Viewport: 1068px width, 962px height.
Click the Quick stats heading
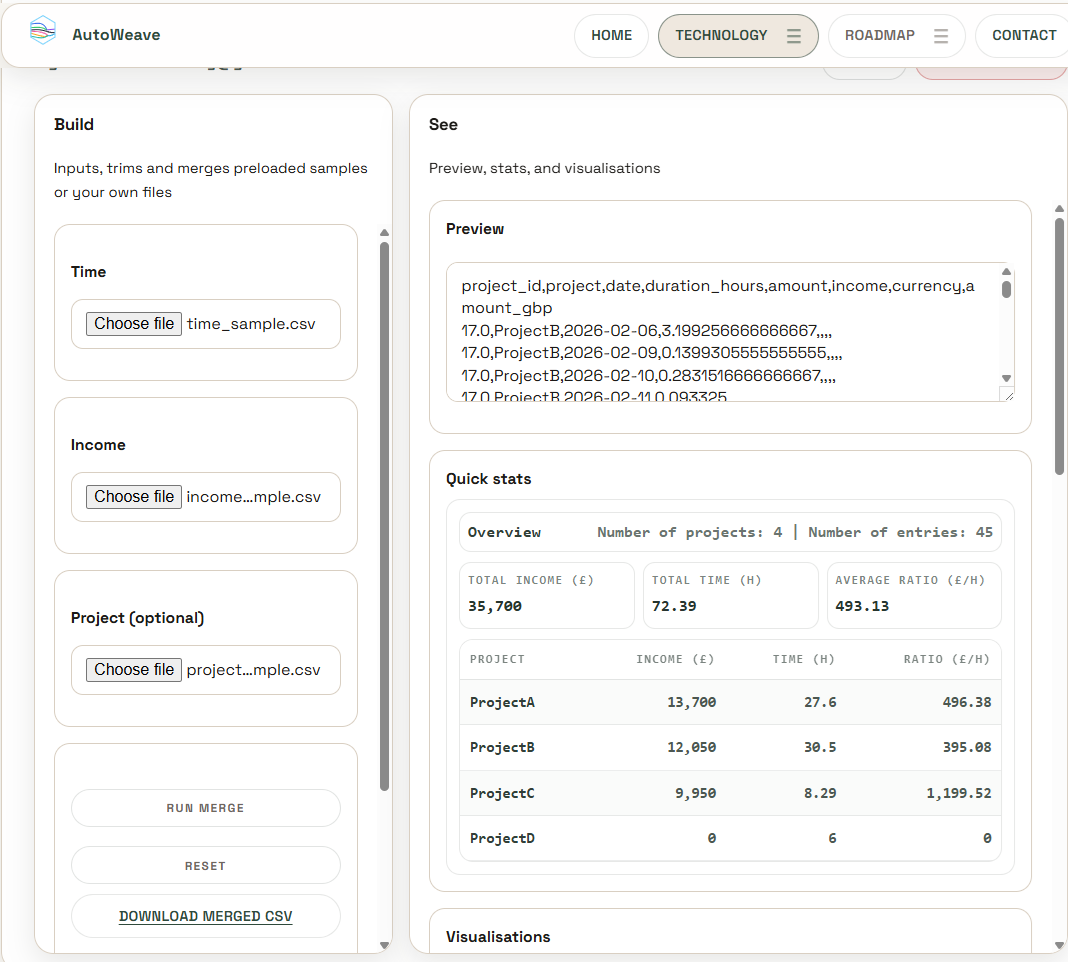point(488,479)
